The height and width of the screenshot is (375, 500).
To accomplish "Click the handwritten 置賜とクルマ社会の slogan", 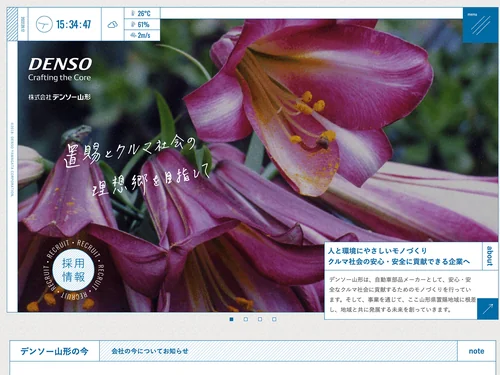I will 129,151.
